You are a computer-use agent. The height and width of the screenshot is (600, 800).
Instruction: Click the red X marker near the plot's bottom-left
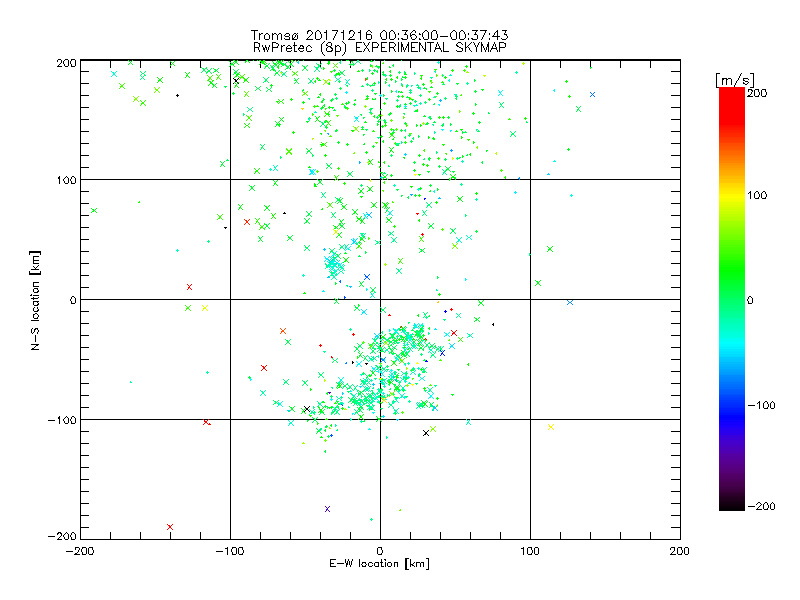[x=170, y=527]
